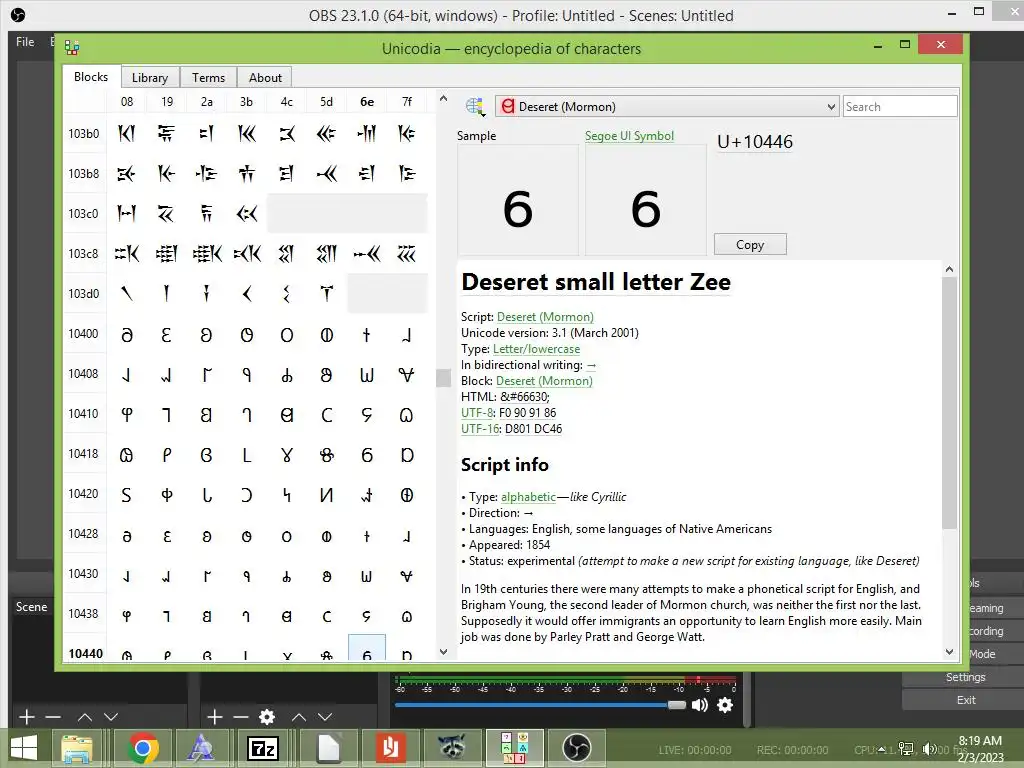Move source up in OBS
This screenshot has height=768, width=1024.
298,717
